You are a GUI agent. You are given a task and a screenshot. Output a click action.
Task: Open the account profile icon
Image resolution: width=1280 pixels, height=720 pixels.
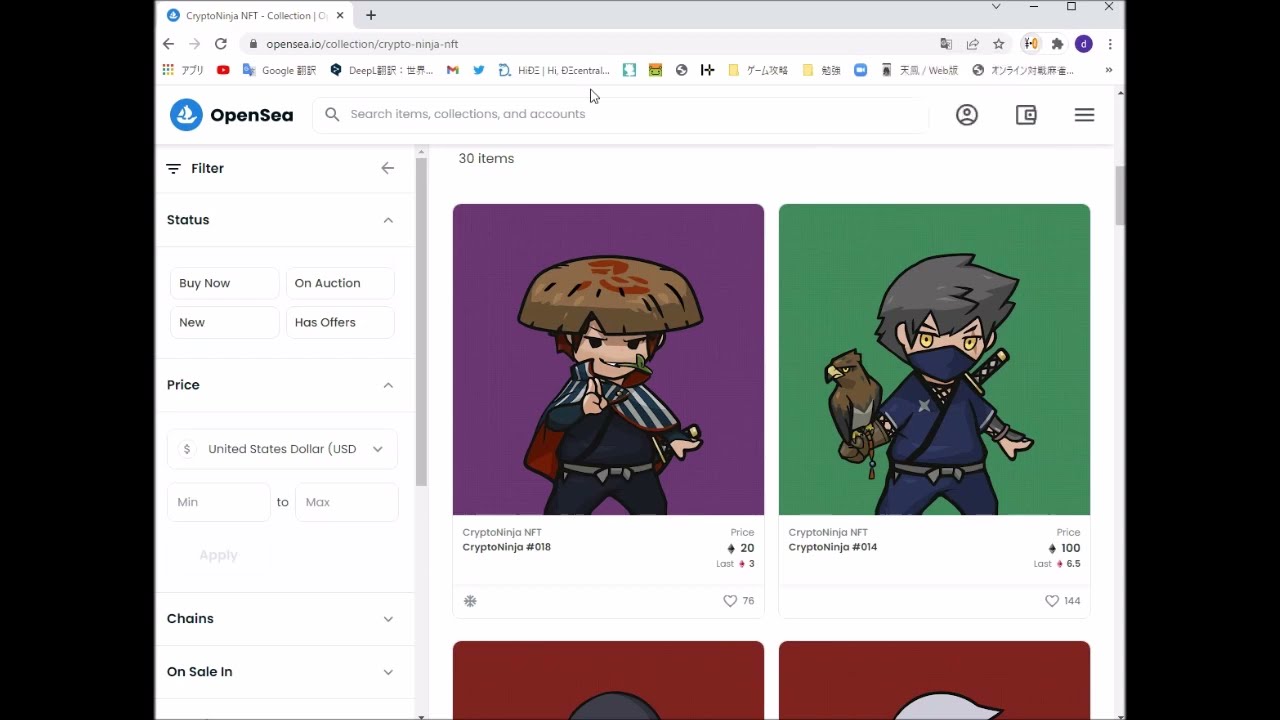[x=966, y=115]
